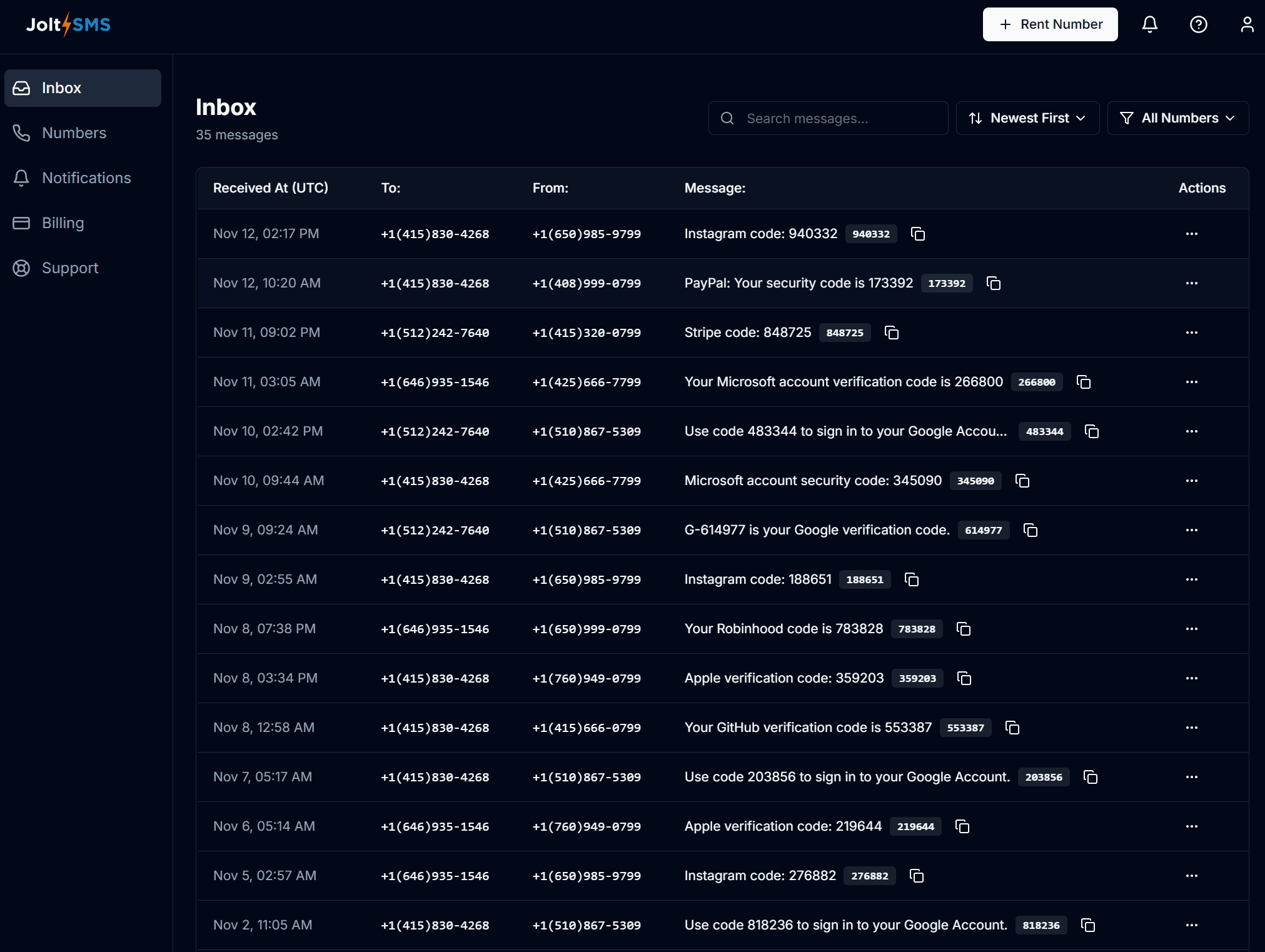Click the Rent Number button
Viewport: 1265px width, 952px height.
[x=1050, y=24]
